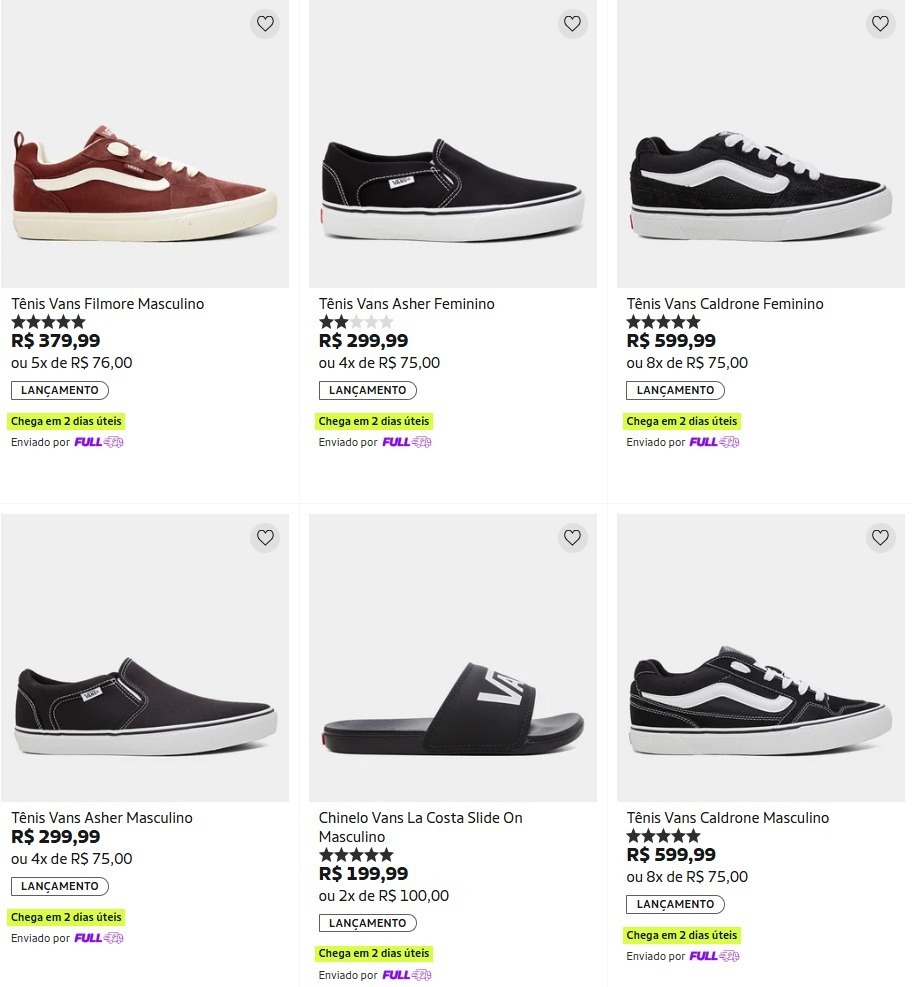This screenshot has height=987, width=912.
Task: Click Tênis Vans Caldrone Feminino product name
Action: 725,304
